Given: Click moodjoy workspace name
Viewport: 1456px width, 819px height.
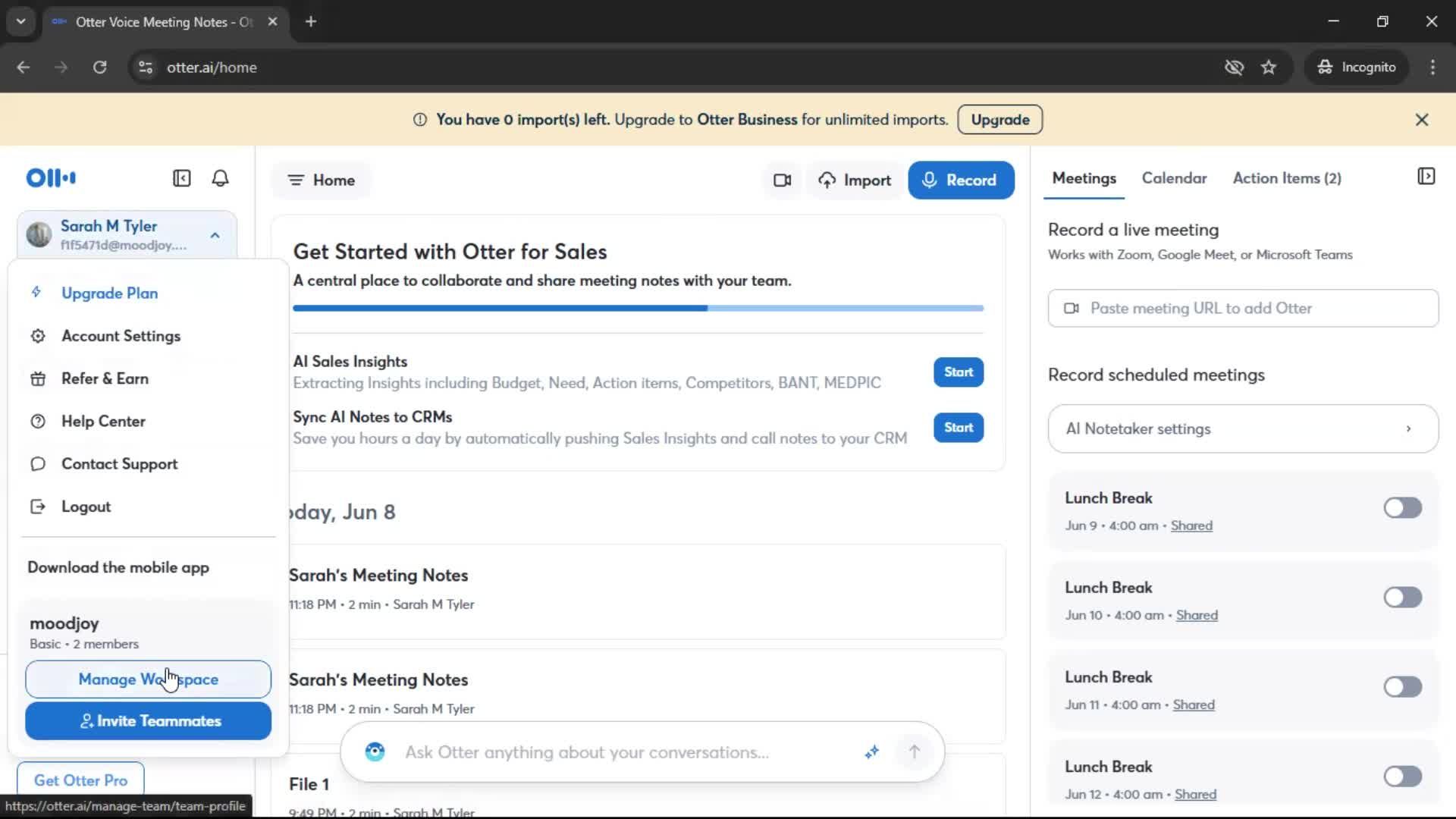Looking at the screenshot, I should [64, 624].
